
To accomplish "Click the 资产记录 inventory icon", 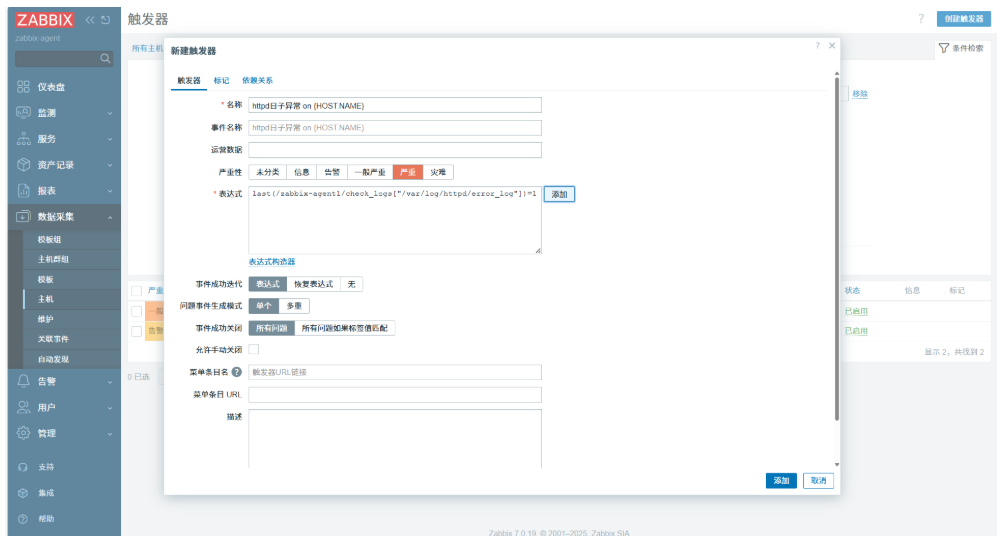I will pyautogui.click(x=24, y=165).
